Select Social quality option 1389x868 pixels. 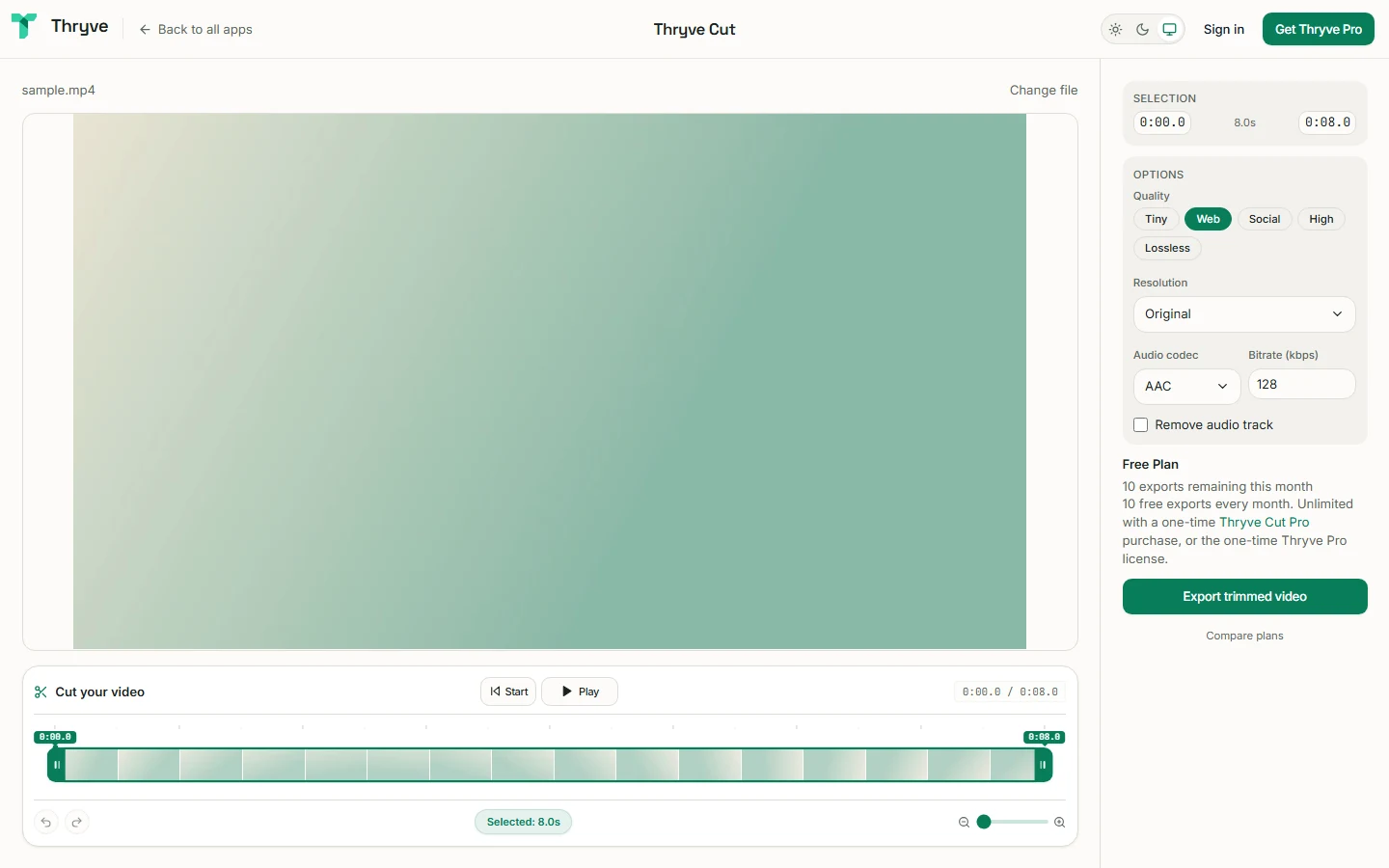pyautogui.click(x=1265, y=219)
